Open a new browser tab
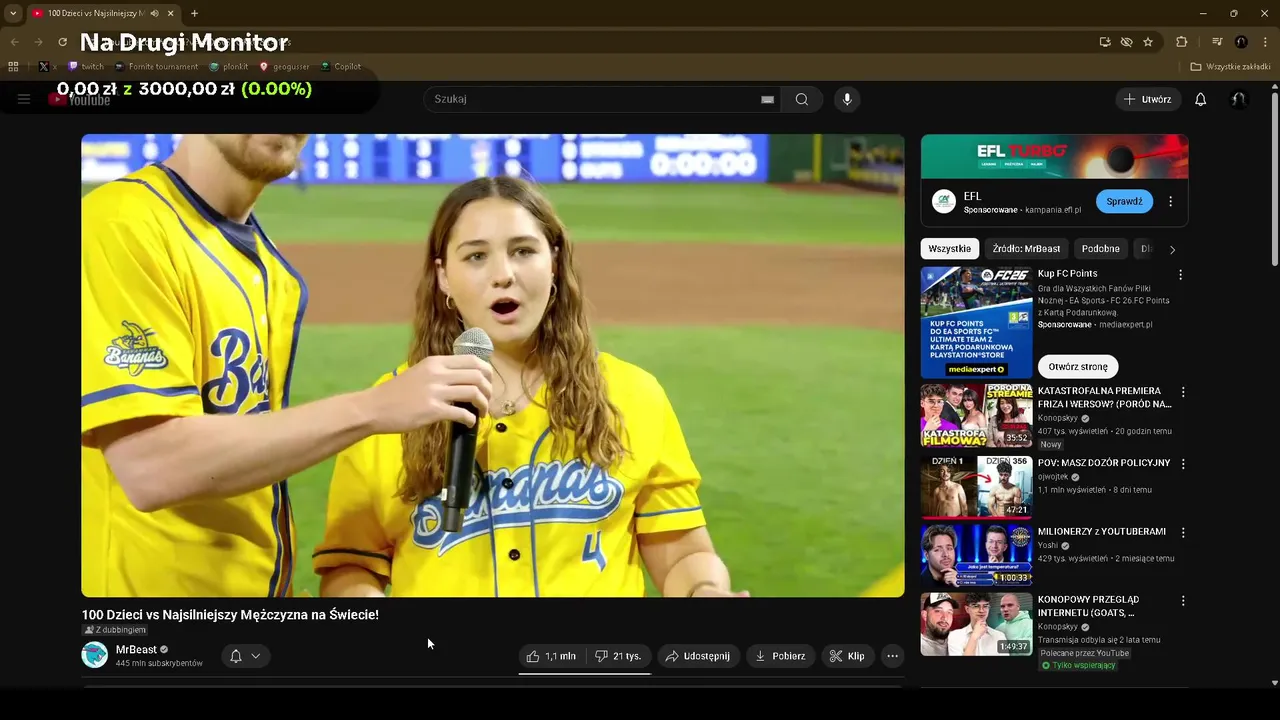Viewport: 1280px width, 720px height. coord(194,13)
